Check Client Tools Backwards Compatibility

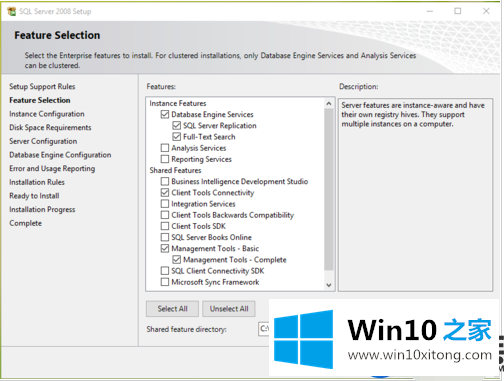click(165, 215)
